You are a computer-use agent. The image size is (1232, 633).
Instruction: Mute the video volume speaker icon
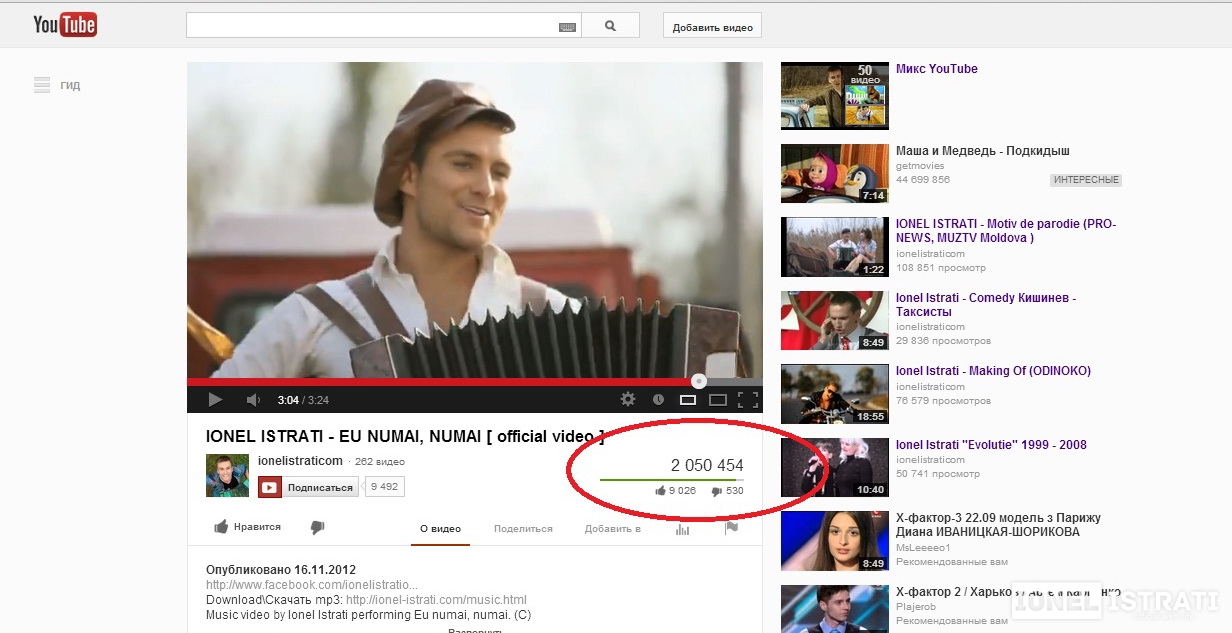(252, 400)
